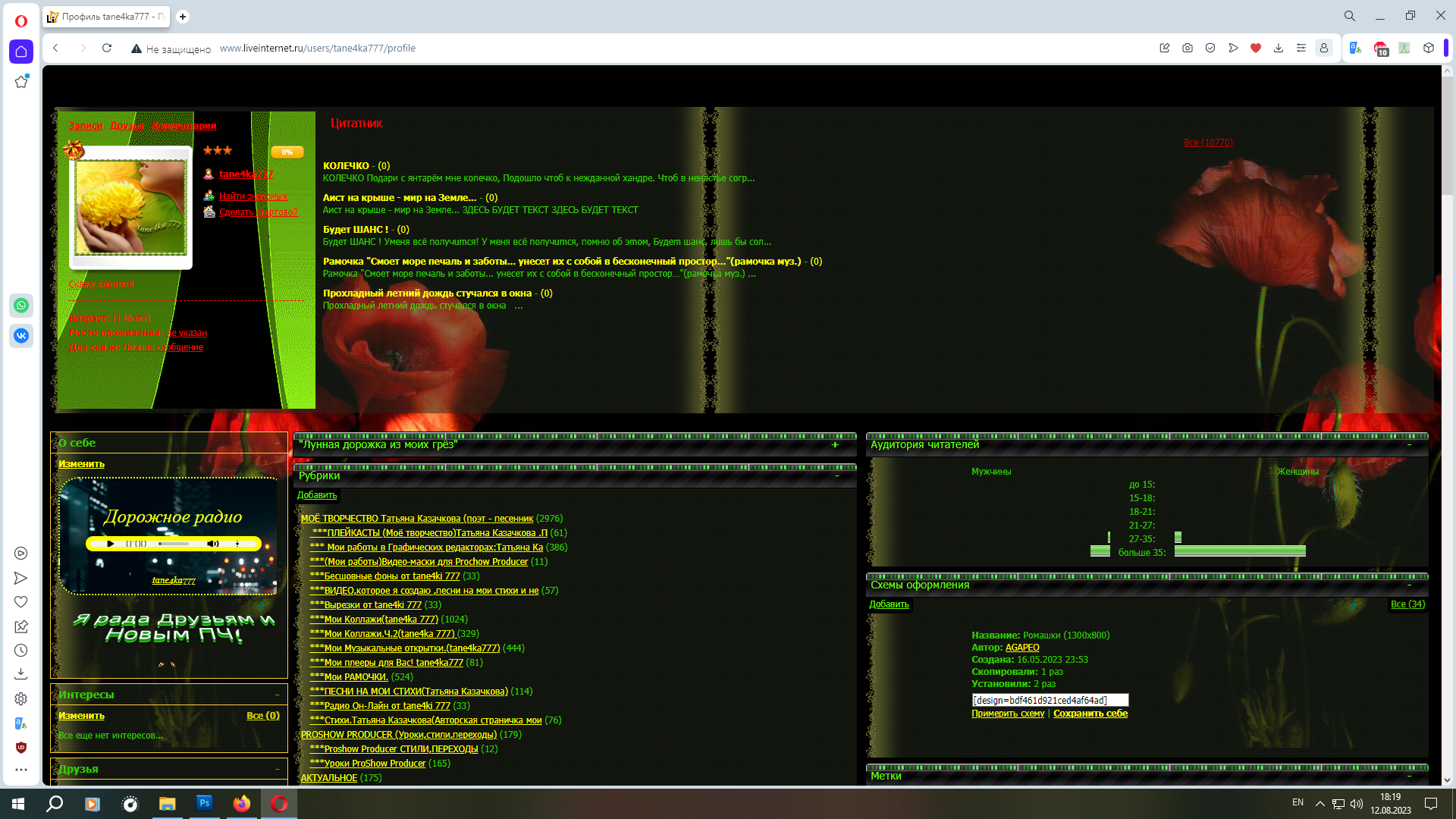Collapse the Рубрики block
Screen dimensions: 1456x819
pyautogui.click(x=837, y=476)
